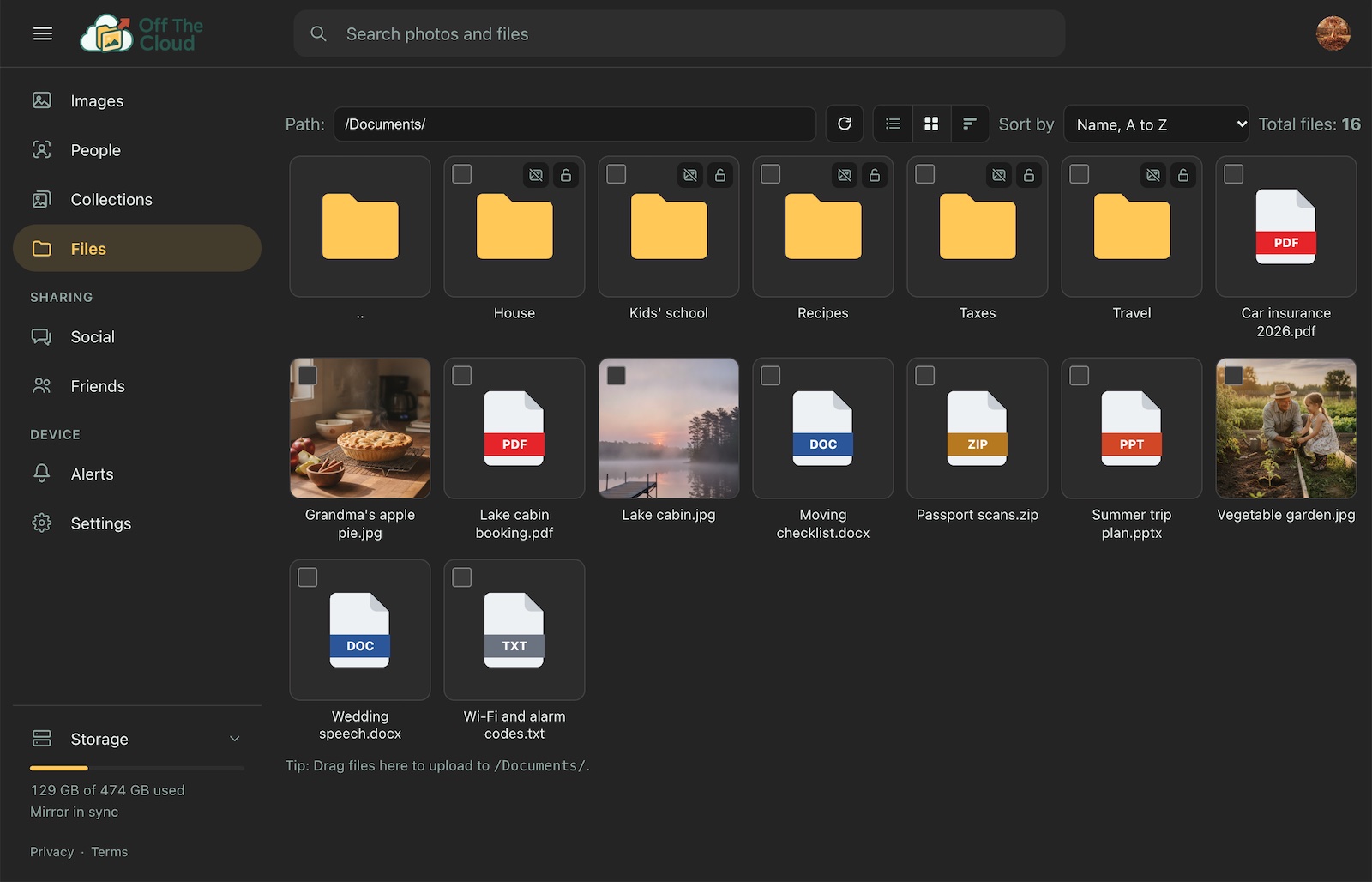Click the Travel folder name label
Image resolution: width=1372 pixels, height=882 pixels.
1132,313
